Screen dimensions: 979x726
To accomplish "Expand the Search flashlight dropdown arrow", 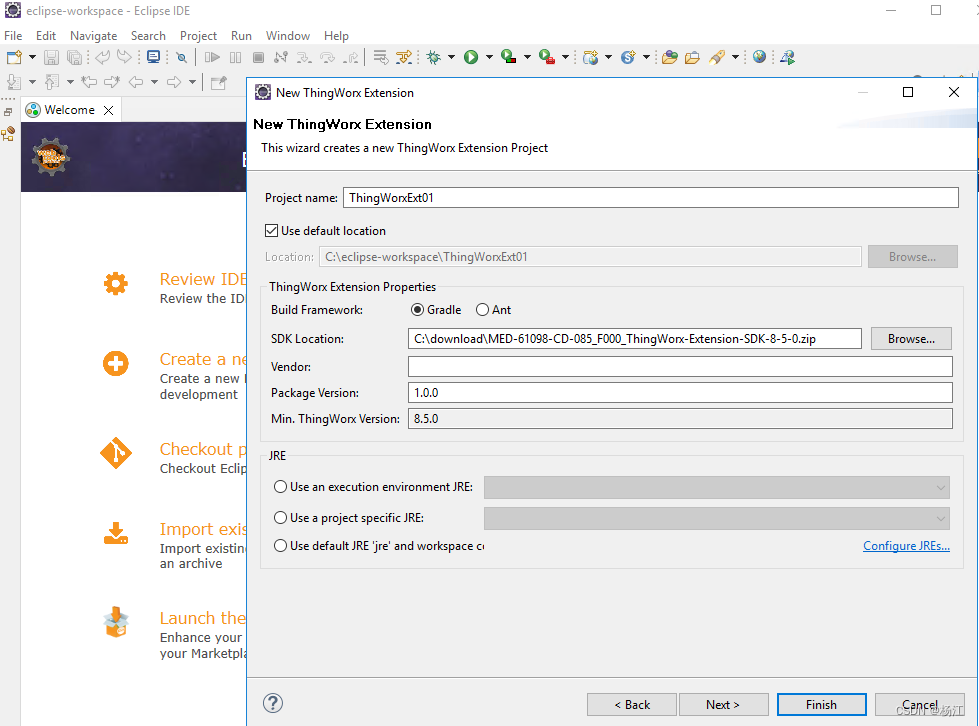I will pyautogui.click(x=735, y=57).
